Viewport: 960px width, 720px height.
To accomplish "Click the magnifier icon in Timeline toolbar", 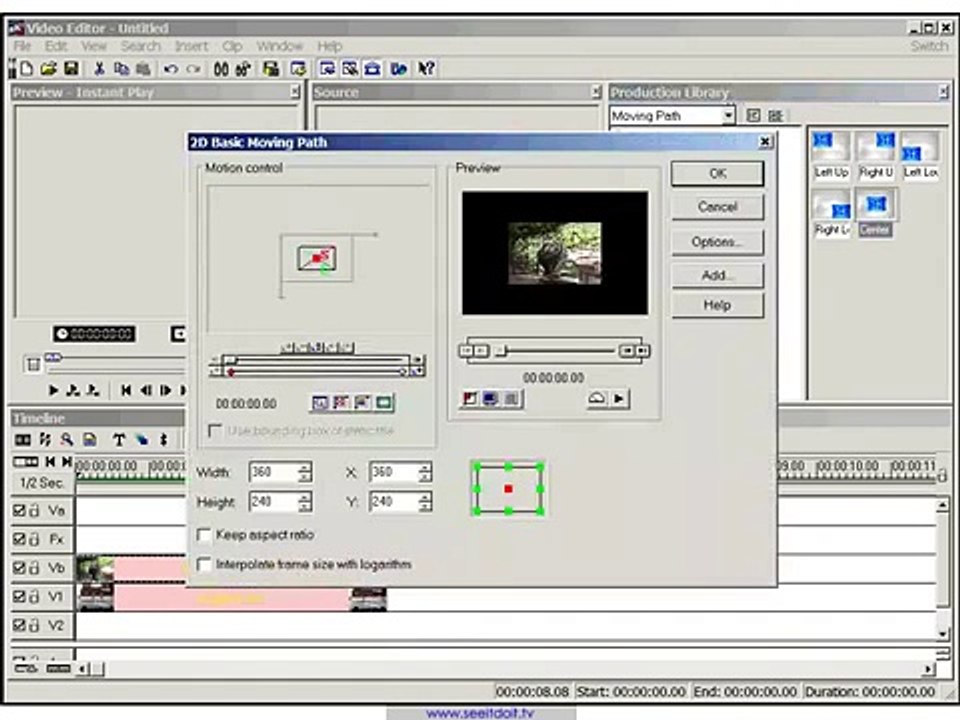I will pos(67,439).
